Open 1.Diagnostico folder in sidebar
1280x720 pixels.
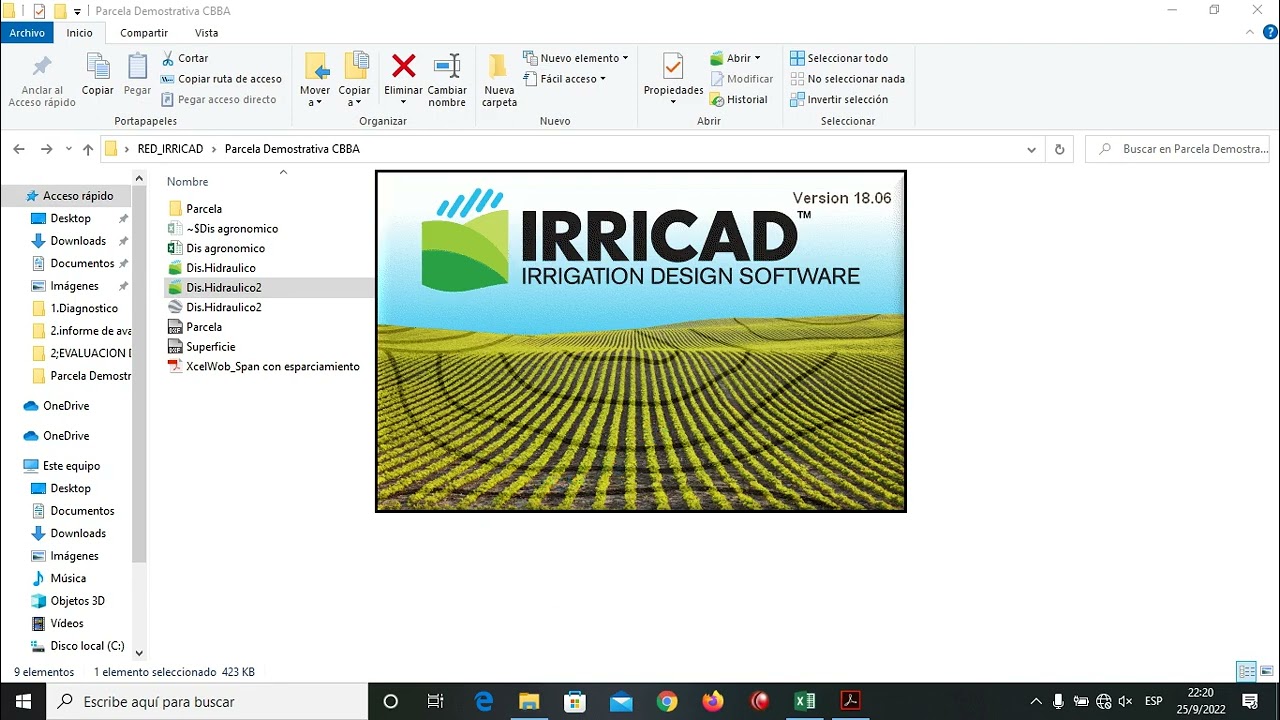coord(84,308)
